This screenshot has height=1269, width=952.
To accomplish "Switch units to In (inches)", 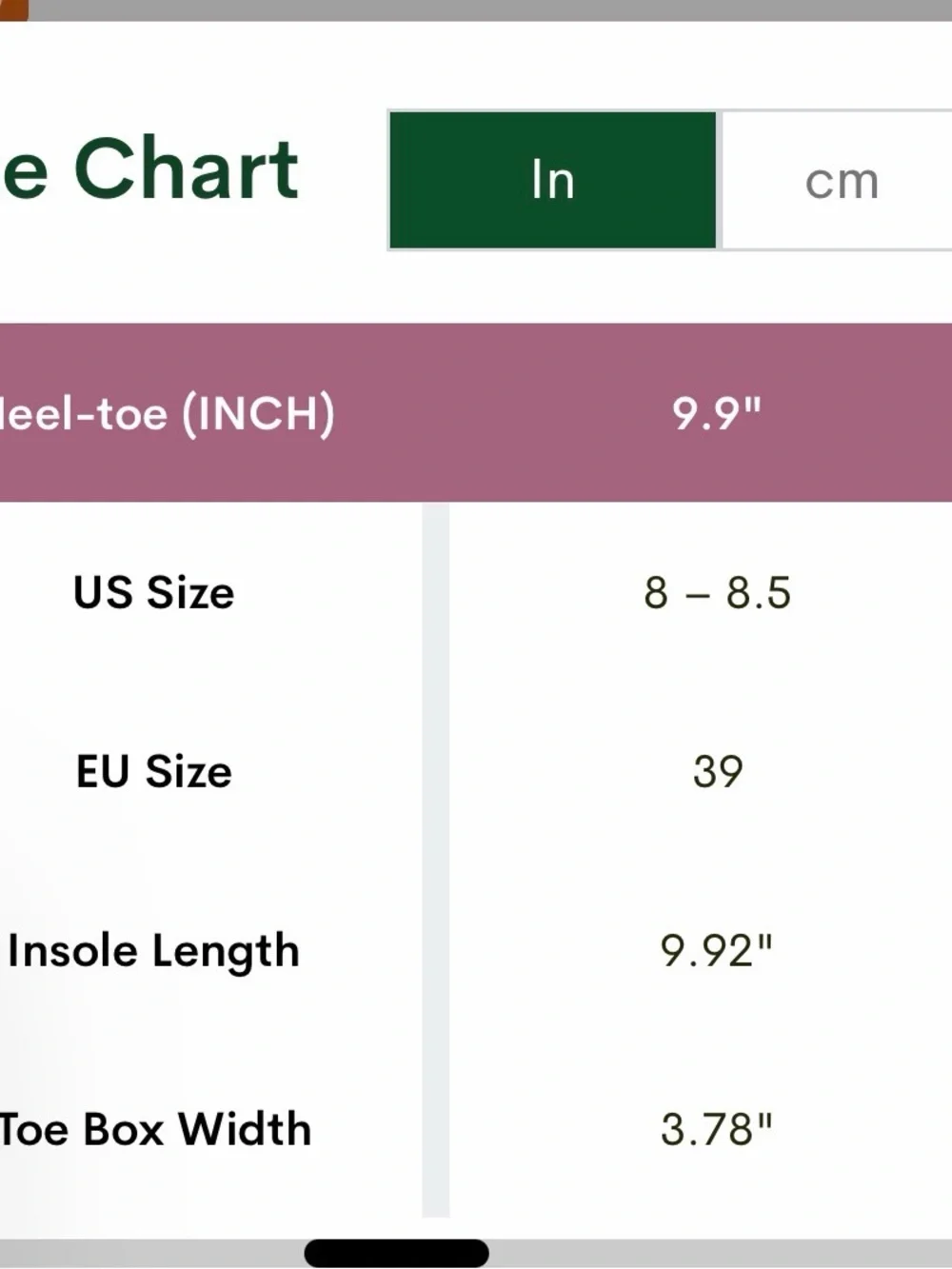I will [x=553, y=180].
